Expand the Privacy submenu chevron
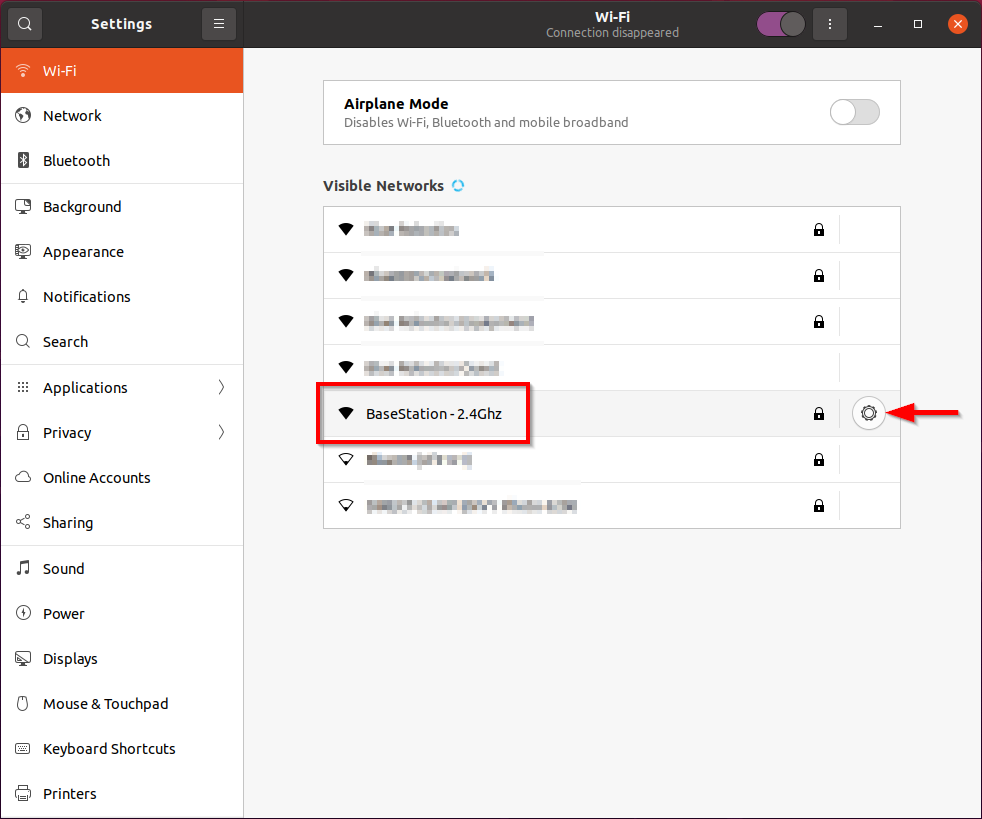 point(221,433)
